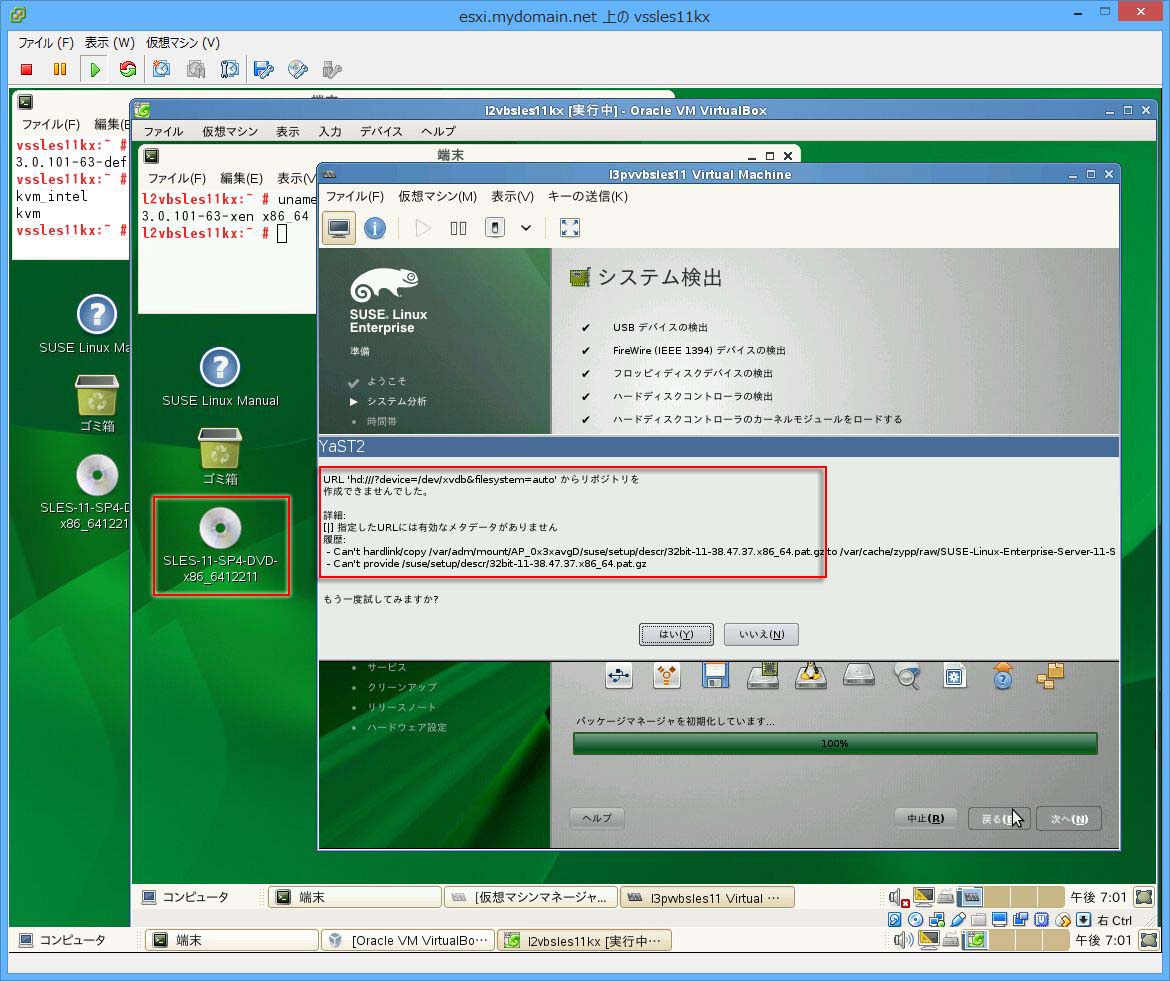This screenshot has height=981, width=1170.
Task: Click the show-desktop icon in the bottom panel
Action: click(x=1149, y=940)
